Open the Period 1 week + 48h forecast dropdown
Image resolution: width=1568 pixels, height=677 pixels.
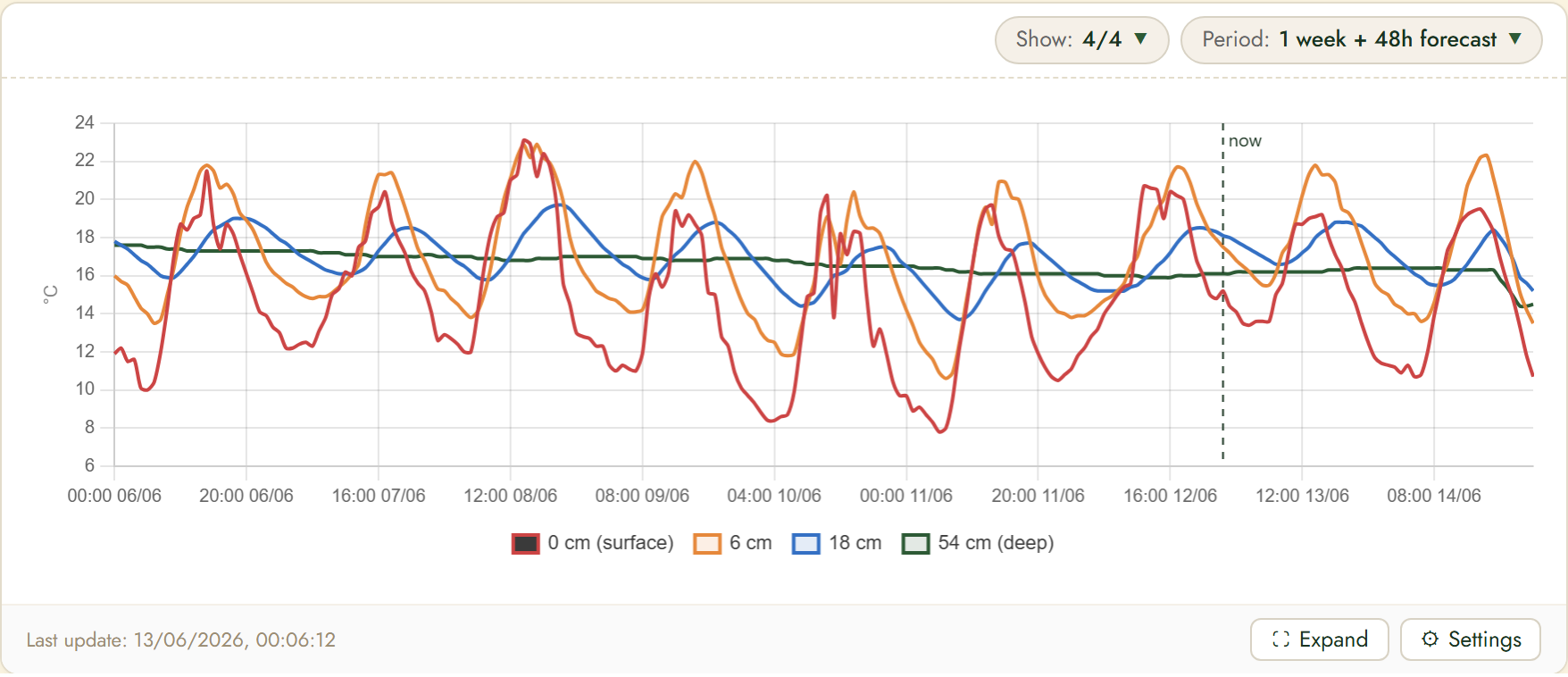(x=1361, y=40)
